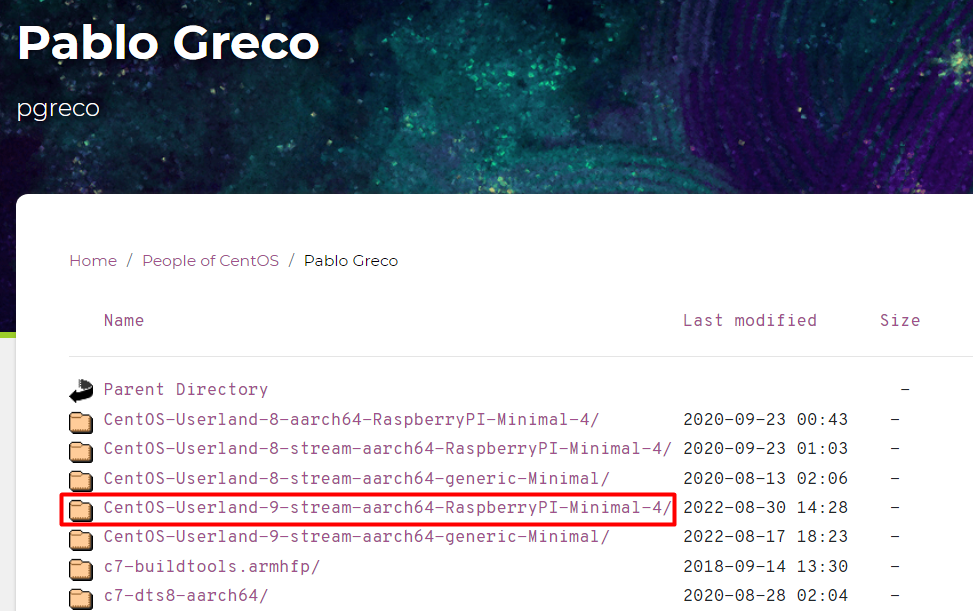Go to the Home breadcrumb link
The height and width of the screenshot is (611, 973).
coord(93,261)
